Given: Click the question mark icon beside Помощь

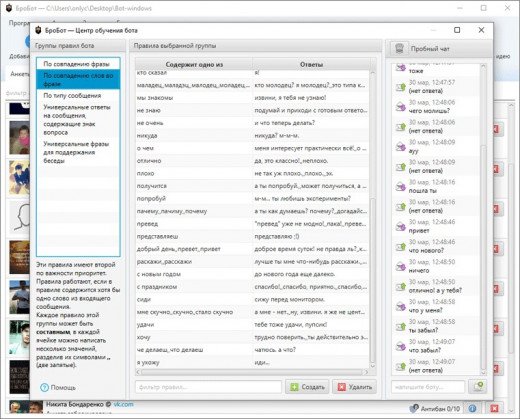Looking at the screenshot, I should click(x=44, y=387).
